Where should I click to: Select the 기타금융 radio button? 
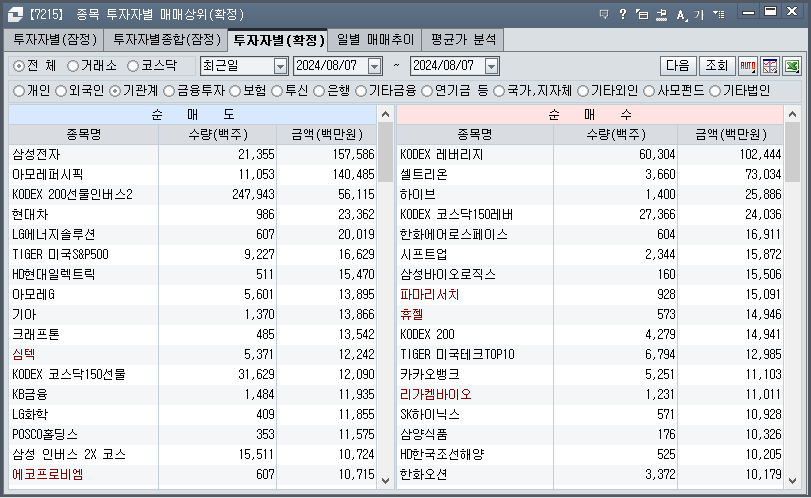pos(361,91)
